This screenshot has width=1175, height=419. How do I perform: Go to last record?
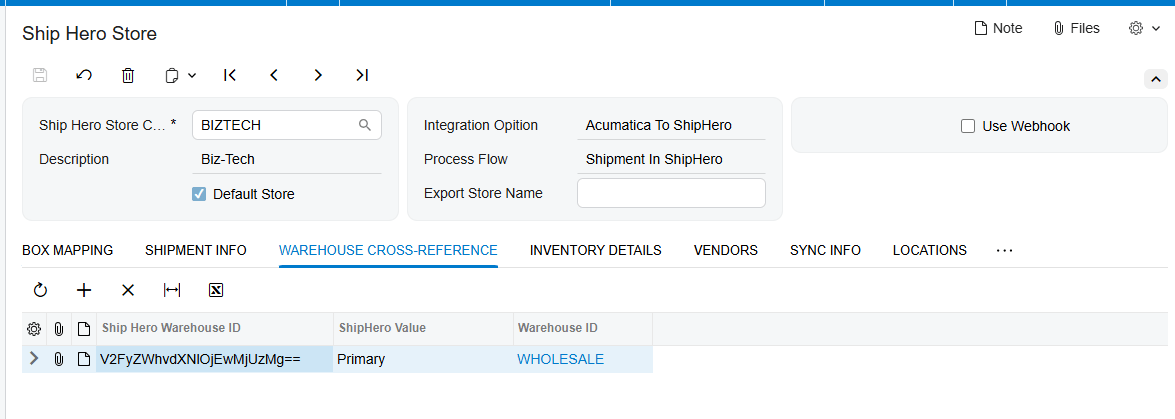pos(362,75)
